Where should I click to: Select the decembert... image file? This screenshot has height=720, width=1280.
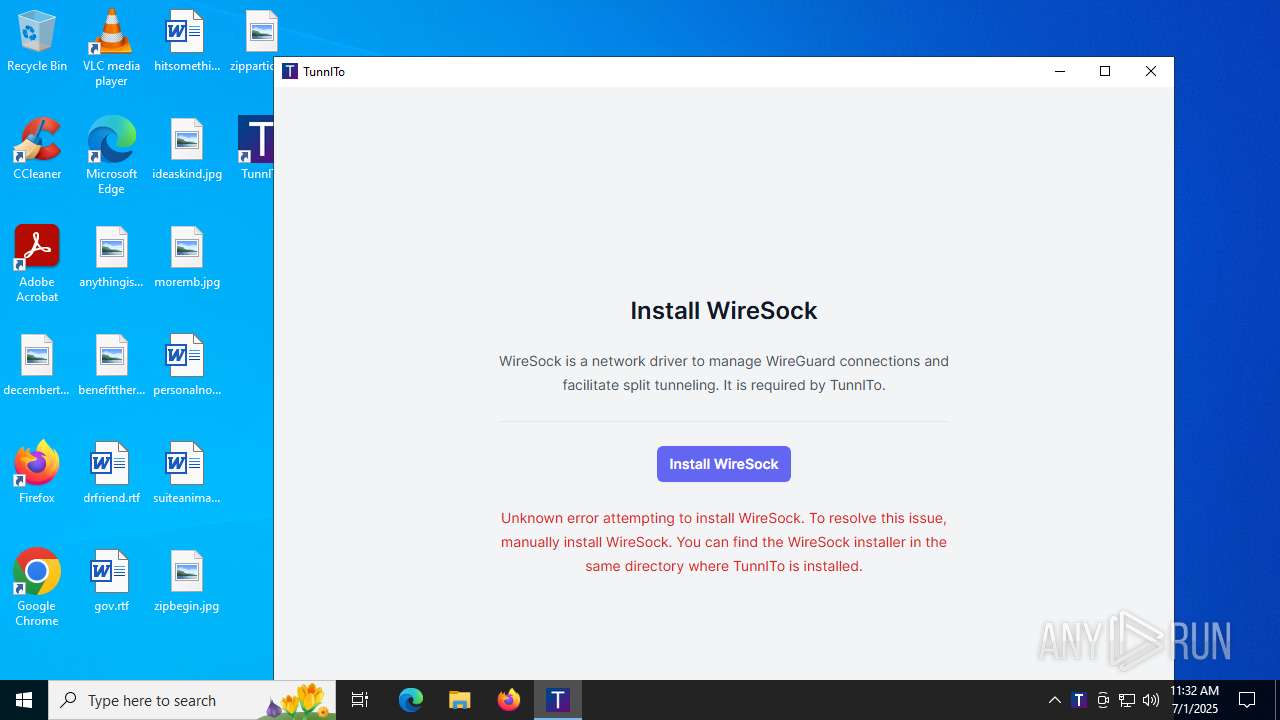37,365
